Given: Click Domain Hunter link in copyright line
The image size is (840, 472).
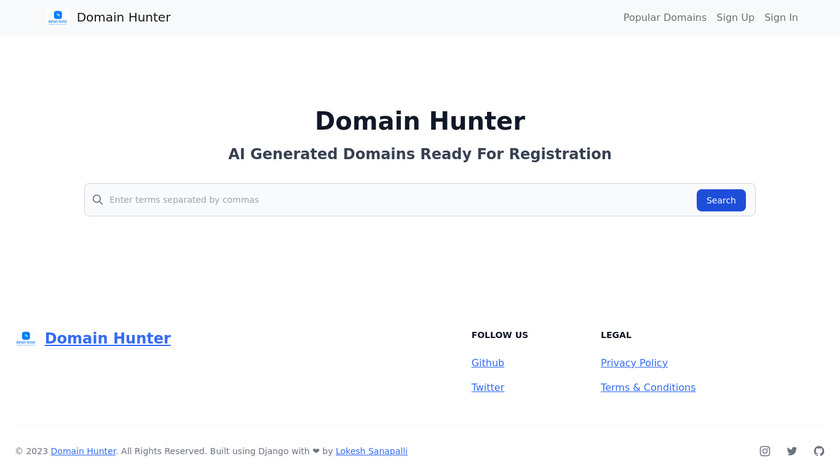Looking at the screenshot, I should tap(83, 451).
